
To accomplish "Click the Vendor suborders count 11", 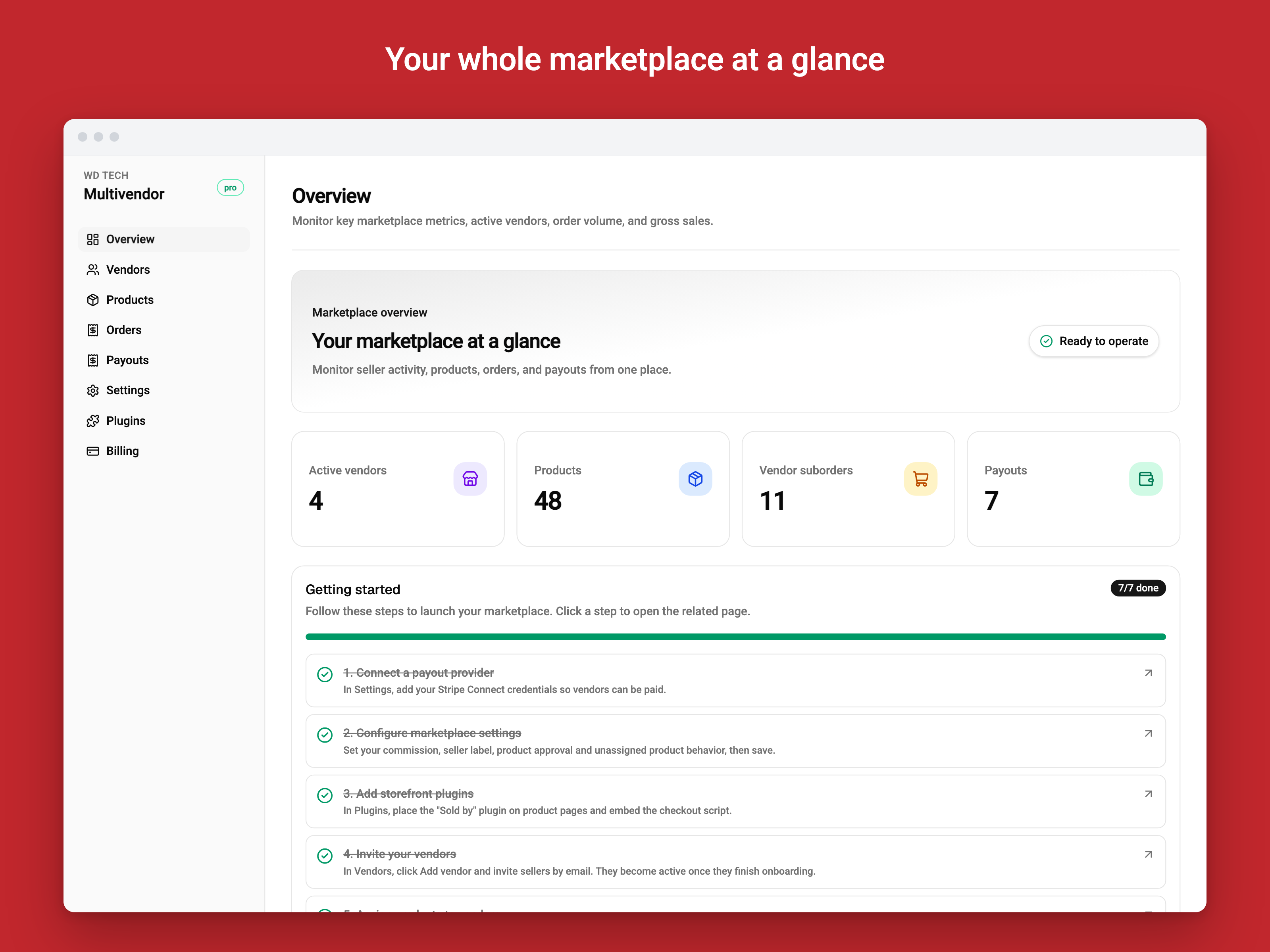I will click(x=772, y=500).
